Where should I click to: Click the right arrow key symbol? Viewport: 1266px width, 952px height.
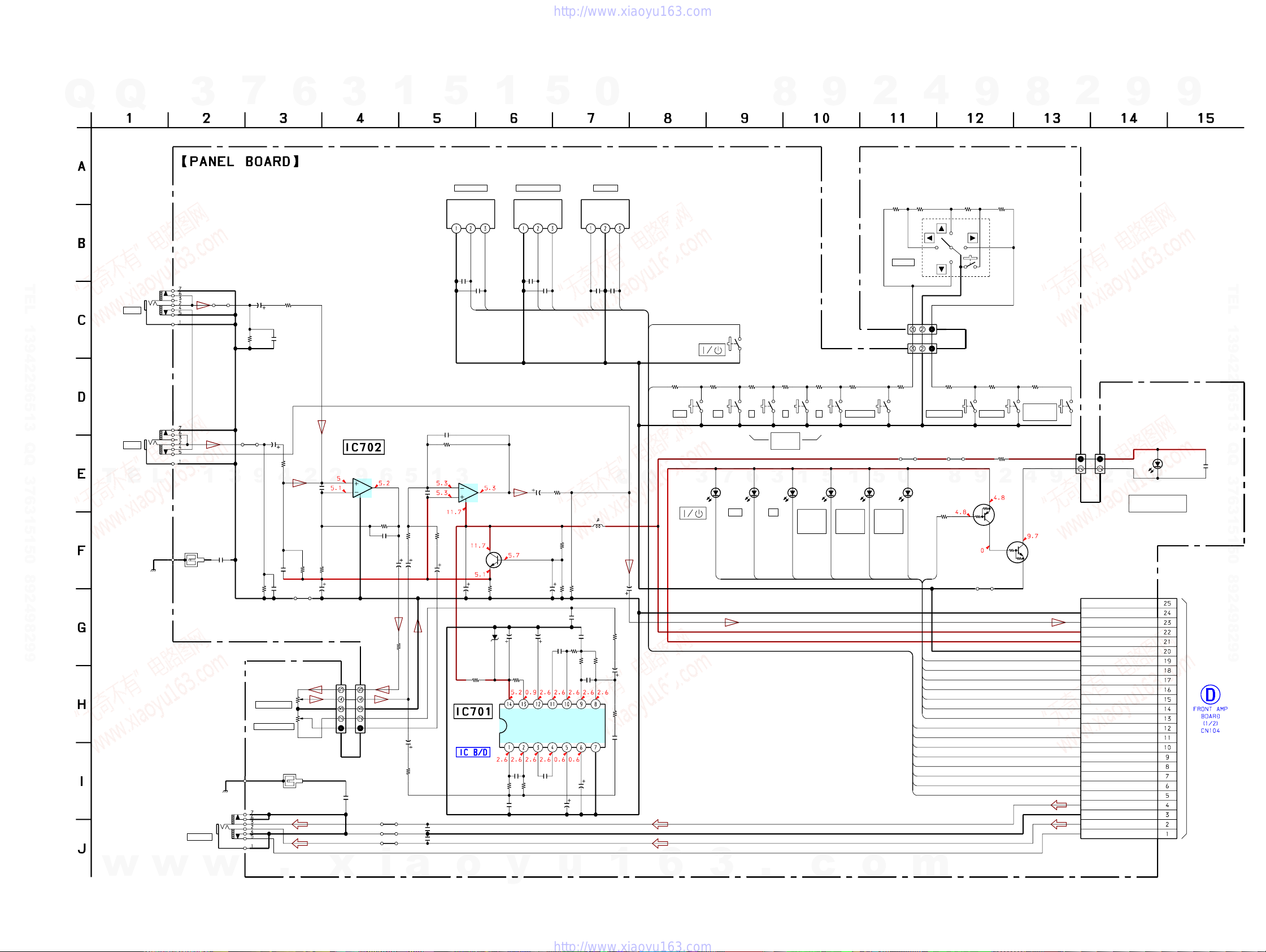point(972,238)
